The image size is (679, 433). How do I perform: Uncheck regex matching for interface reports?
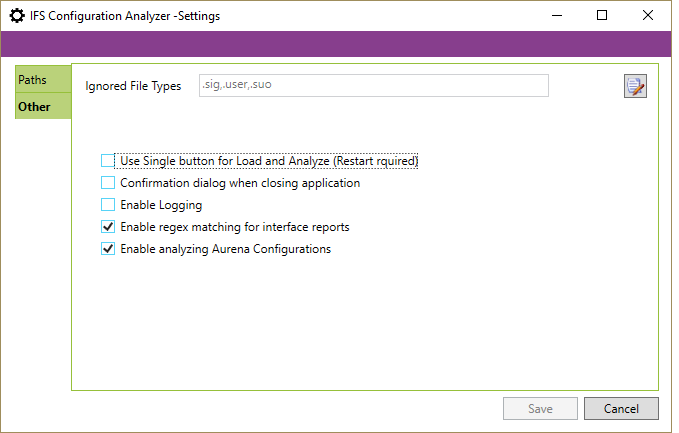click(108, 227)
